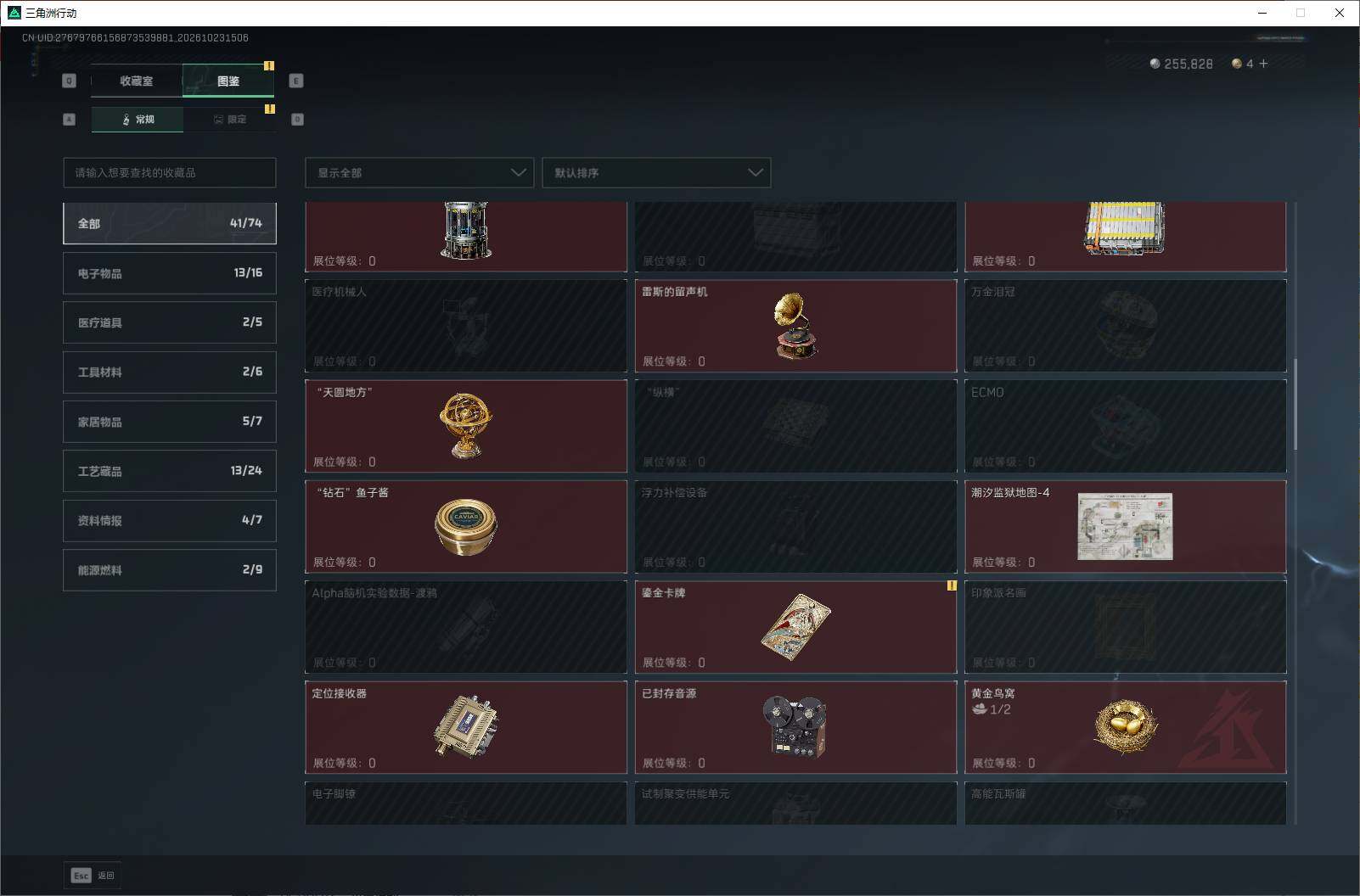Image resolution: width=1360 pixels, height=896 pixels.
Task: Select the 工具材料 category
Action: pos(170,372)
